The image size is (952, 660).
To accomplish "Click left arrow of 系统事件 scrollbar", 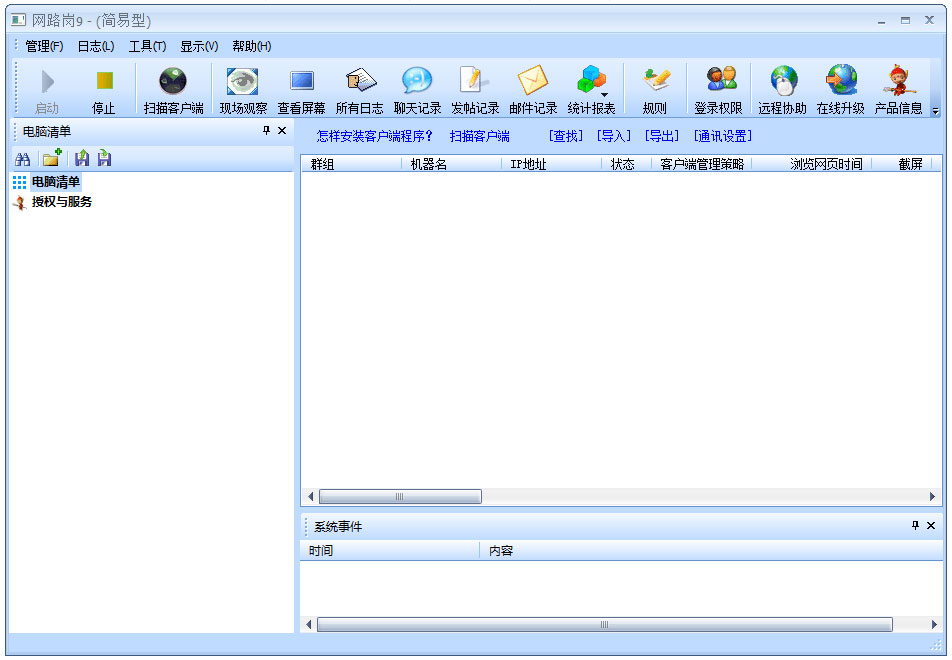I will click(308, 624).
